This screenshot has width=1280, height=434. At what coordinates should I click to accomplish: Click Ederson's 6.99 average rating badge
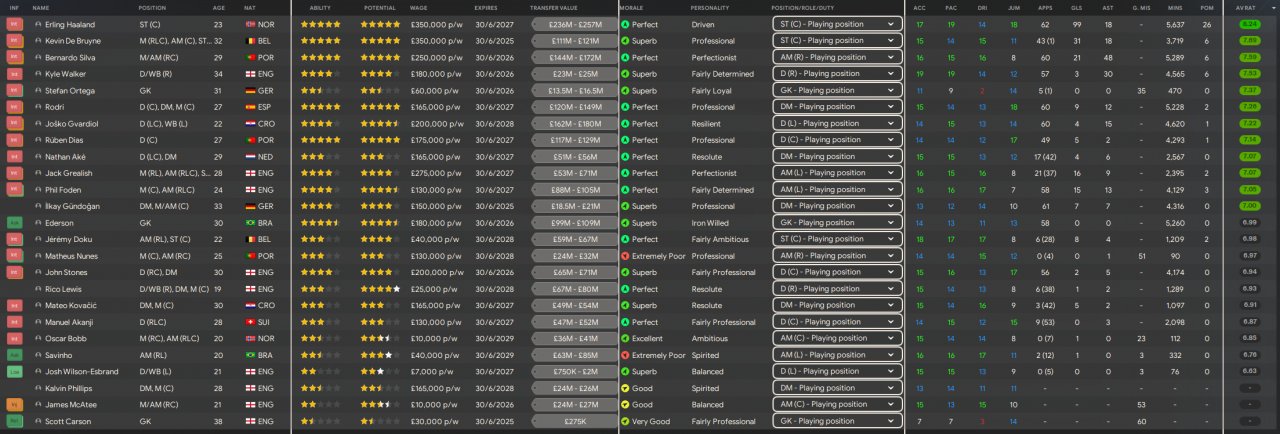tap(1249, 223)
